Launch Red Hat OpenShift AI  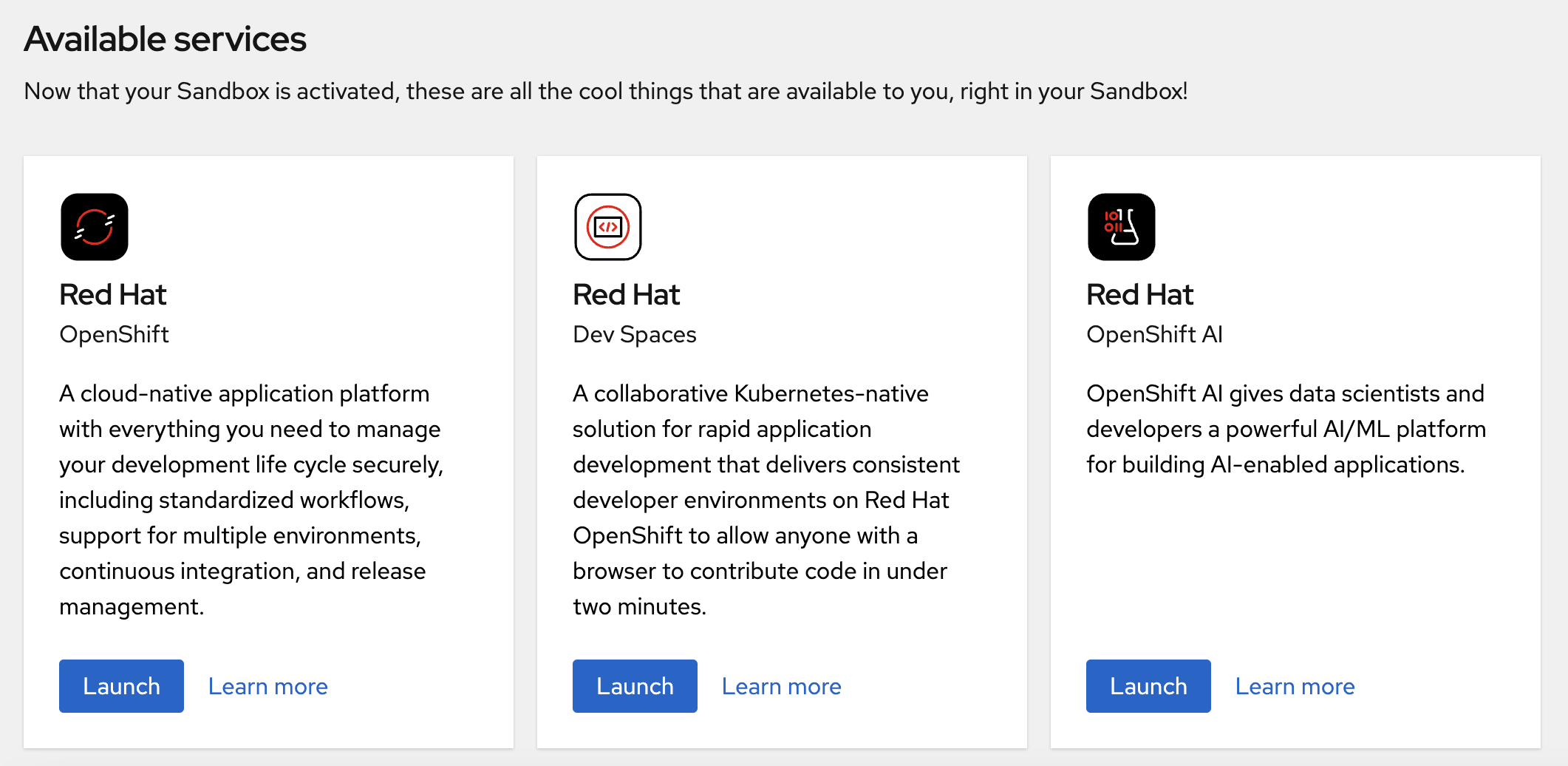tap(1148, 686)
